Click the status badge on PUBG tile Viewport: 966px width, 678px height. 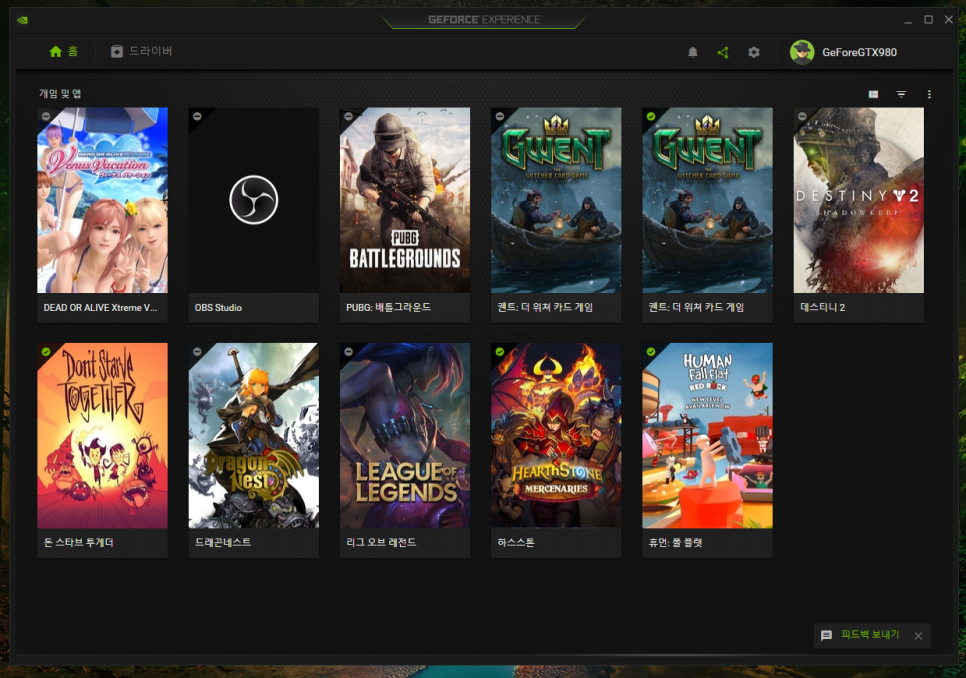(x=349, y=116)
